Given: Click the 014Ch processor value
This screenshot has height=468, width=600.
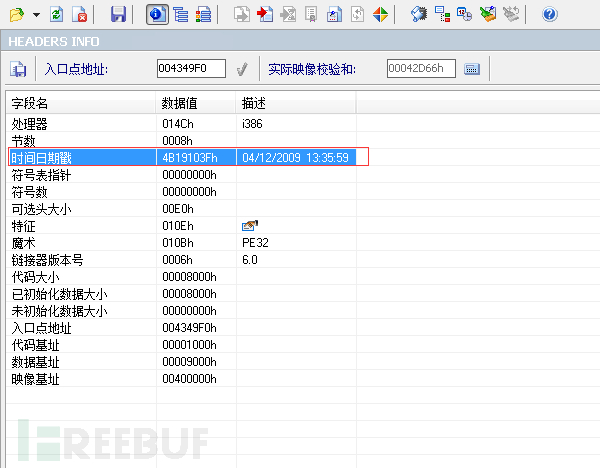Looking at the screenshot, I should [x=178, y=124].
